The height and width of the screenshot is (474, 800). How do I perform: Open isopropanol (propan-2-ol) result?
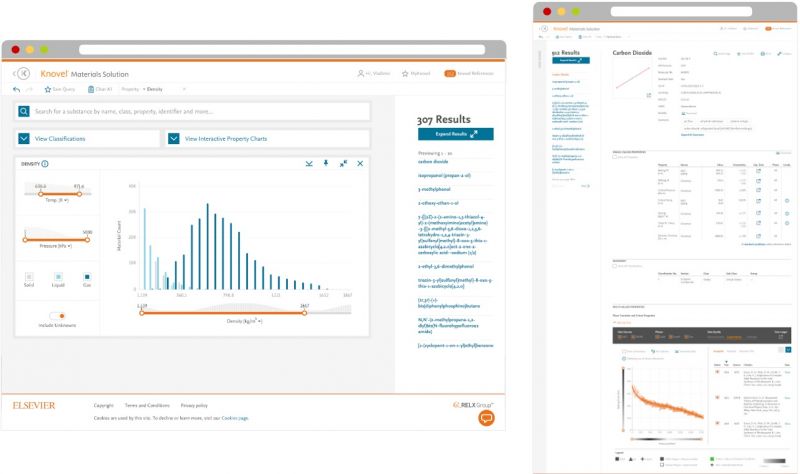pyautogui.click(x=444, y=176)
